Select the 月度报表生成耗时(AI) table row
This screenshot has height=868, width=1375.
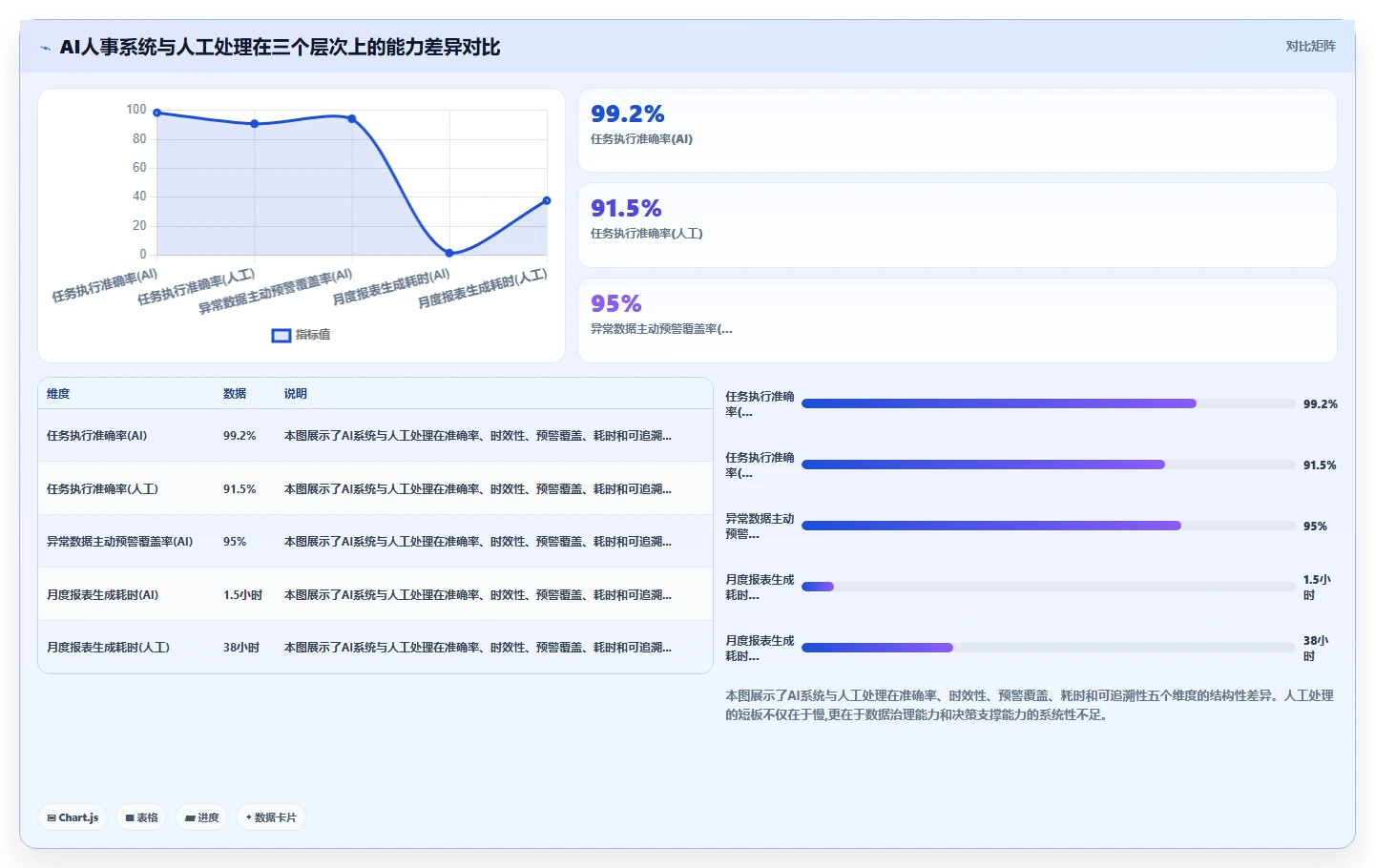[376, 594]
